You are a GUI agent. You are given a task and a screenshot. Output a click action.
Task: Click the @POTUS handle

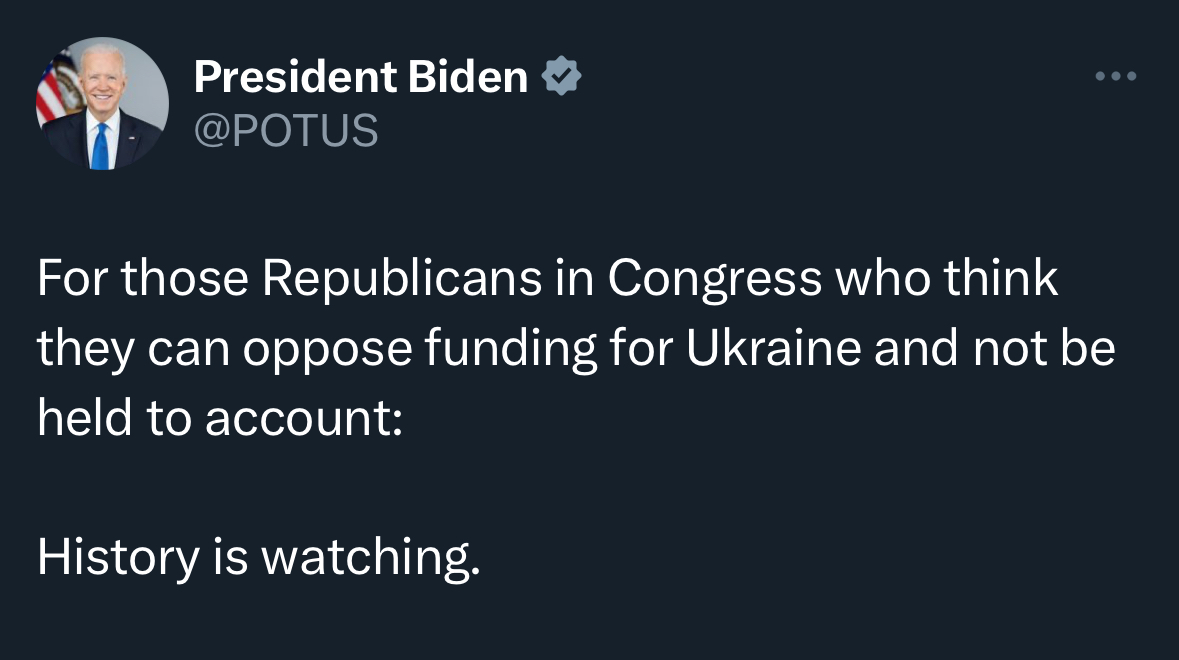click(285, 130)
